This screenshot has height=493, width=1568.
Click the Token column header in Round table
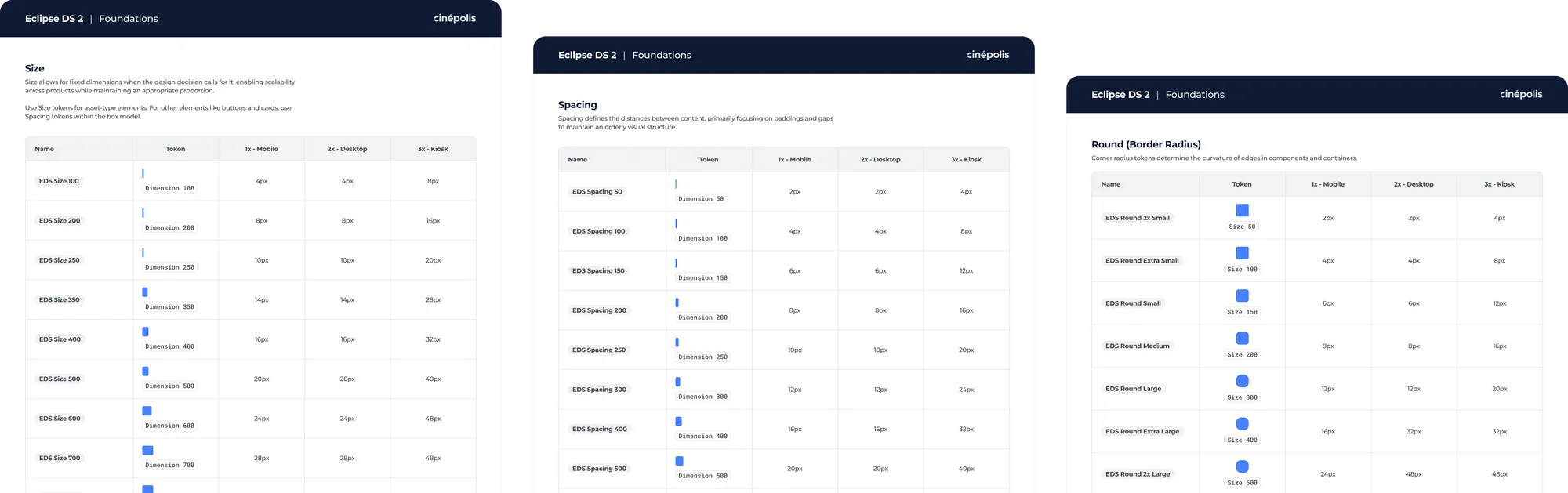pyautogui.click(x=1242, y=184)
